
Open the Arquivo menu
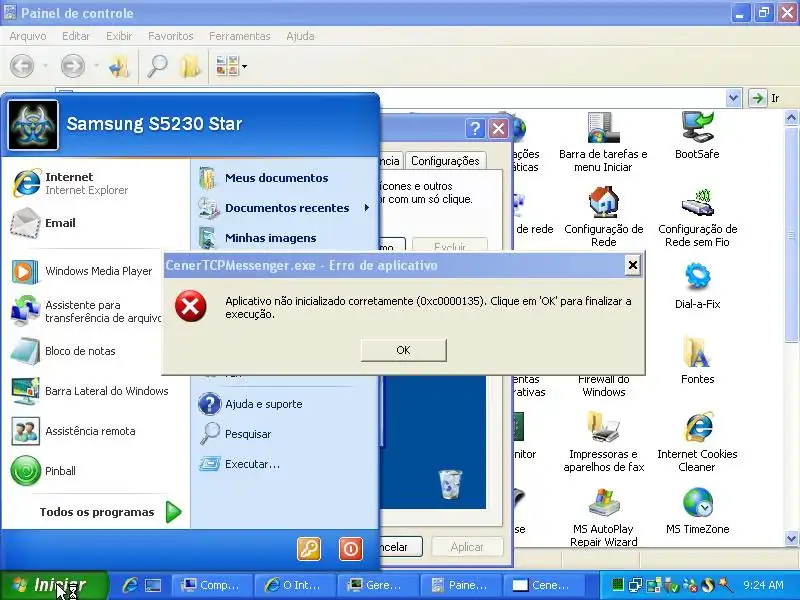click(28, 36)
